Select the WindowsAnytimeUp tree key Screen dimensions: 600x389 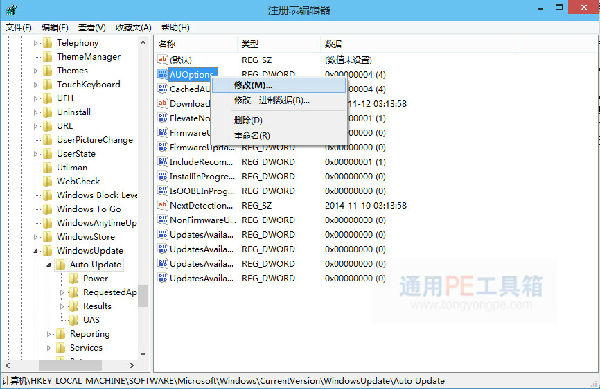tap(96, 223)
